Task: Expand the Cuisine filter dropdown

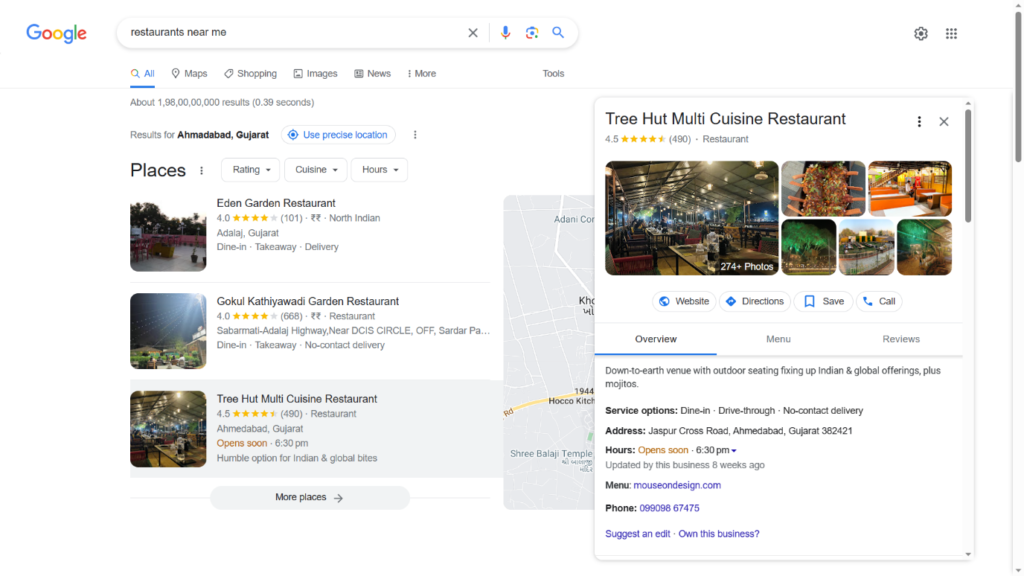Action: click(x=316, y=170)
